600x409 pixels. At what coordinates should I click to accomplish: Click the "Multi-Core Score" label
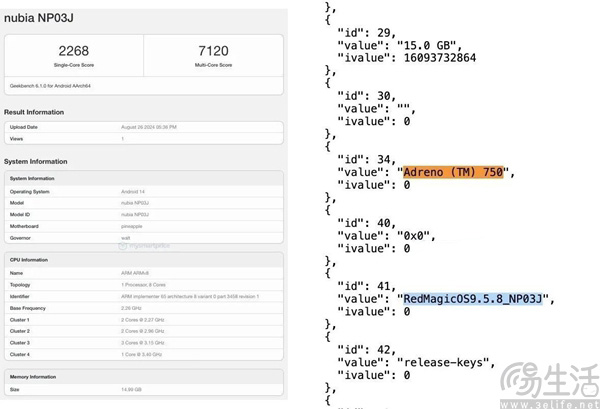tap(214, 65)
